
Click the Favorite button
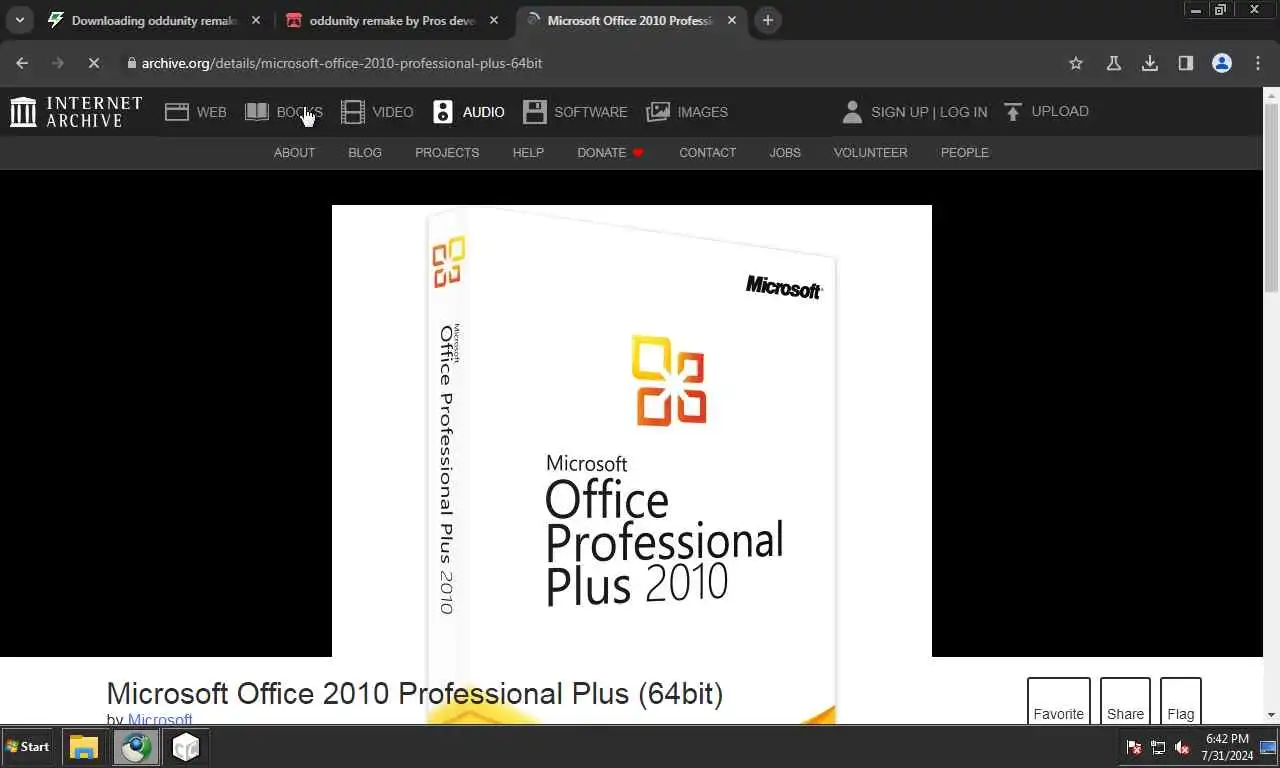[x=1058, y=700]
